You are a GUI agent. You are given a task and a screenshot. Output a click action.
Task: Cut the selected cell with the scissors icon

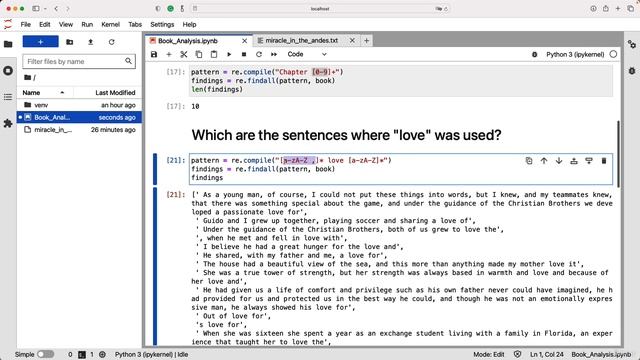[x=184, y=54]
